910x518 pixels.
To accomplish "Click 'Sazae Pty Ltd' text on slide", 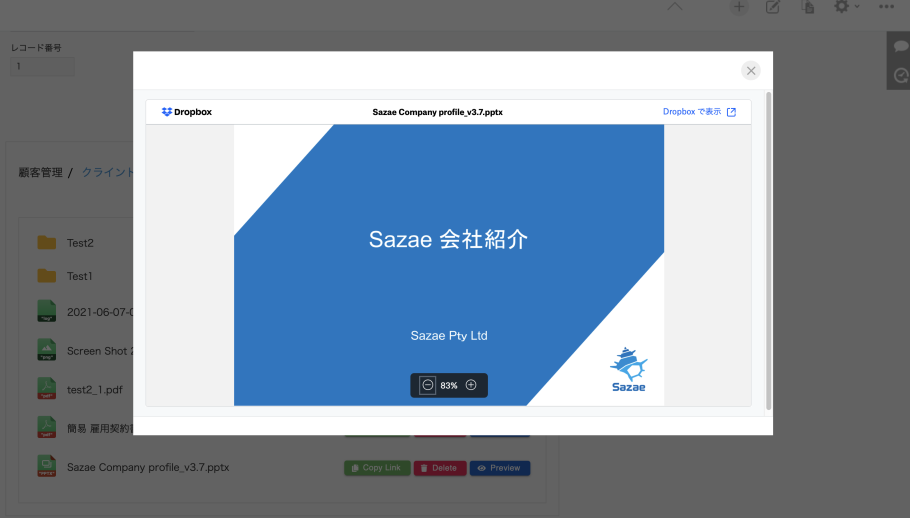I will 449,336.
